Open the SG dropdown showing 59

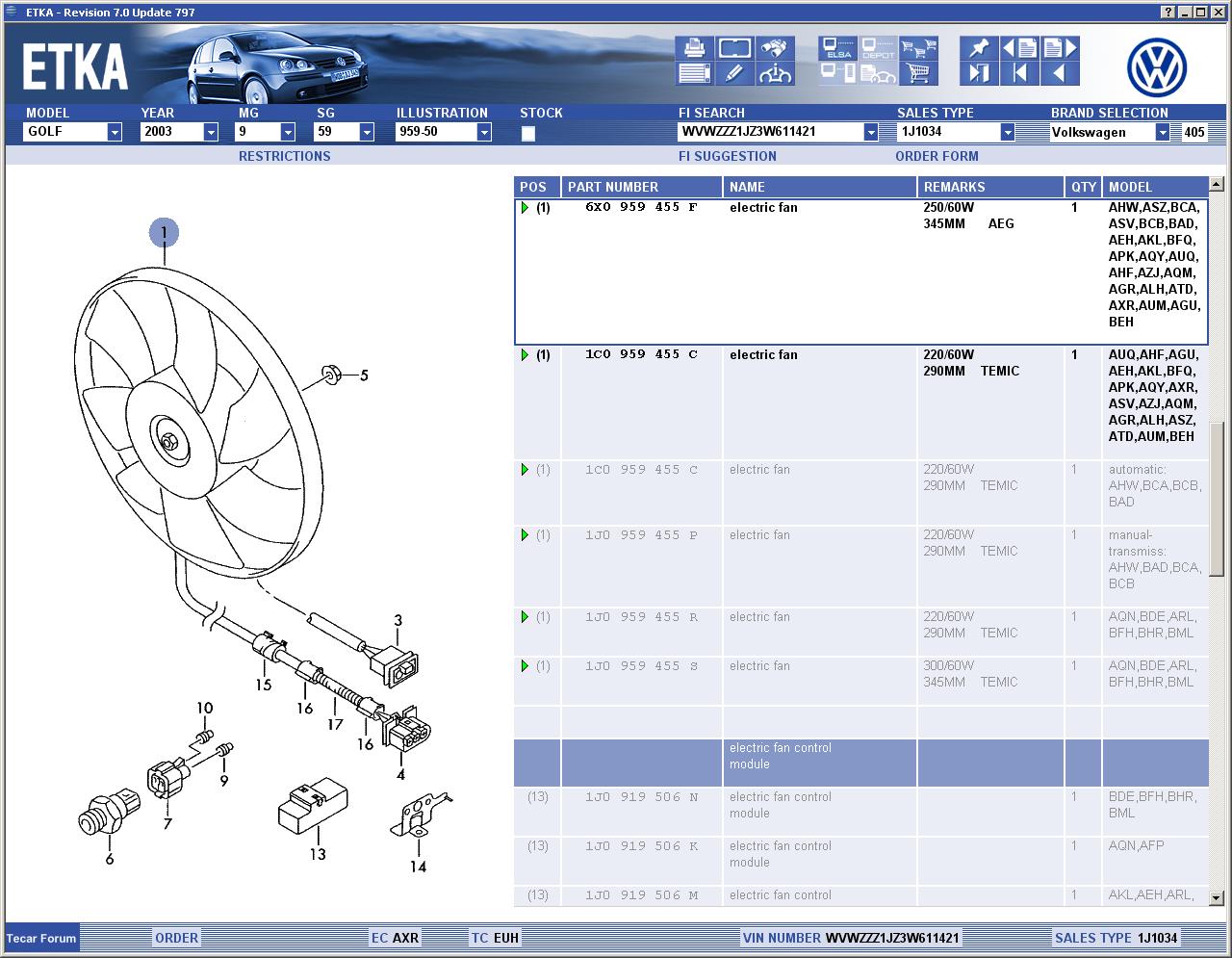(366, 132)
